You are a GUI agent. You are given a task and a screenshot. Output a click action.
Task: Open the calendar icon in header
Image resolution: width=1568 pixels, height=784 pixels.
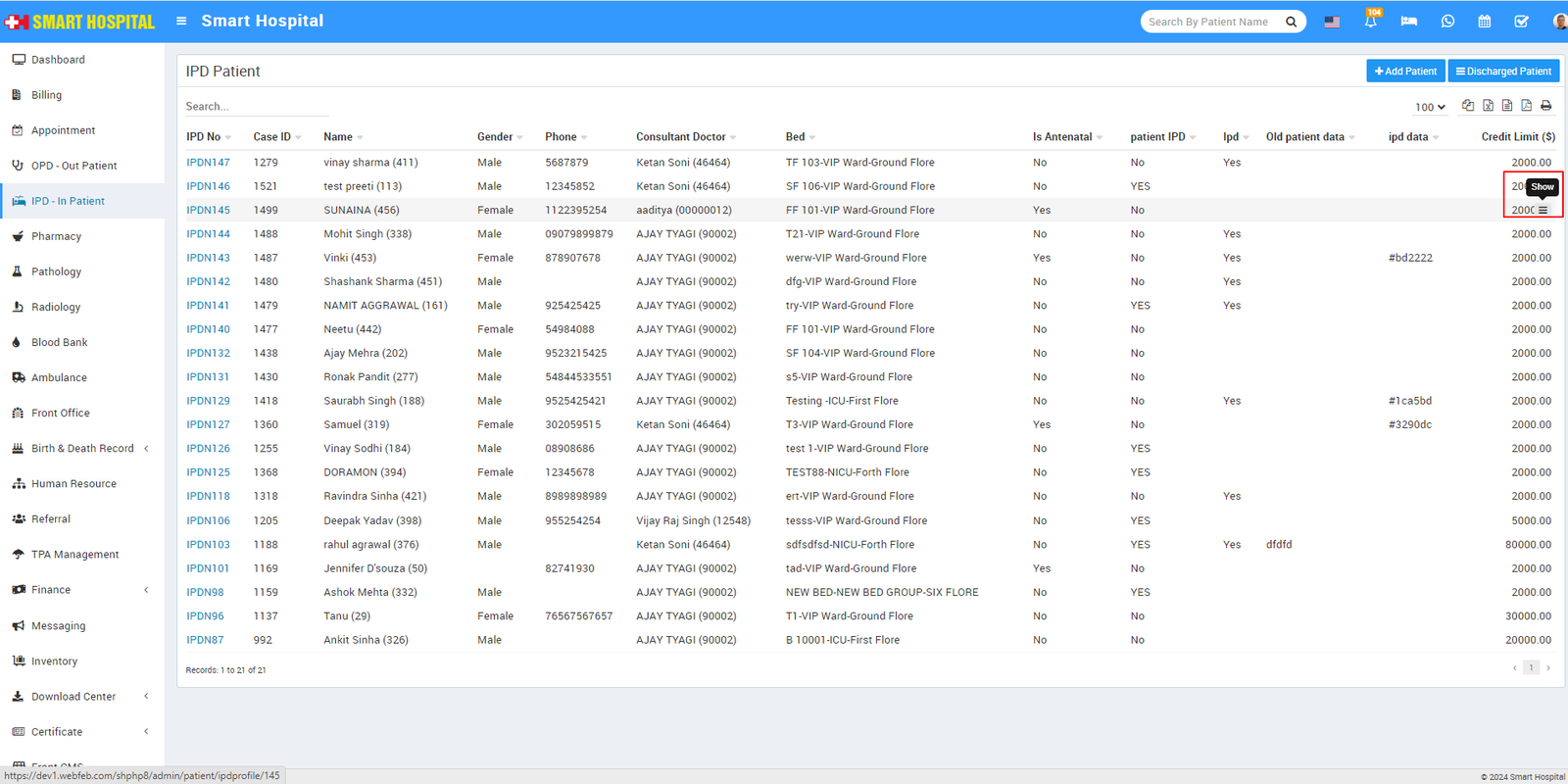tap(1485, 22)
